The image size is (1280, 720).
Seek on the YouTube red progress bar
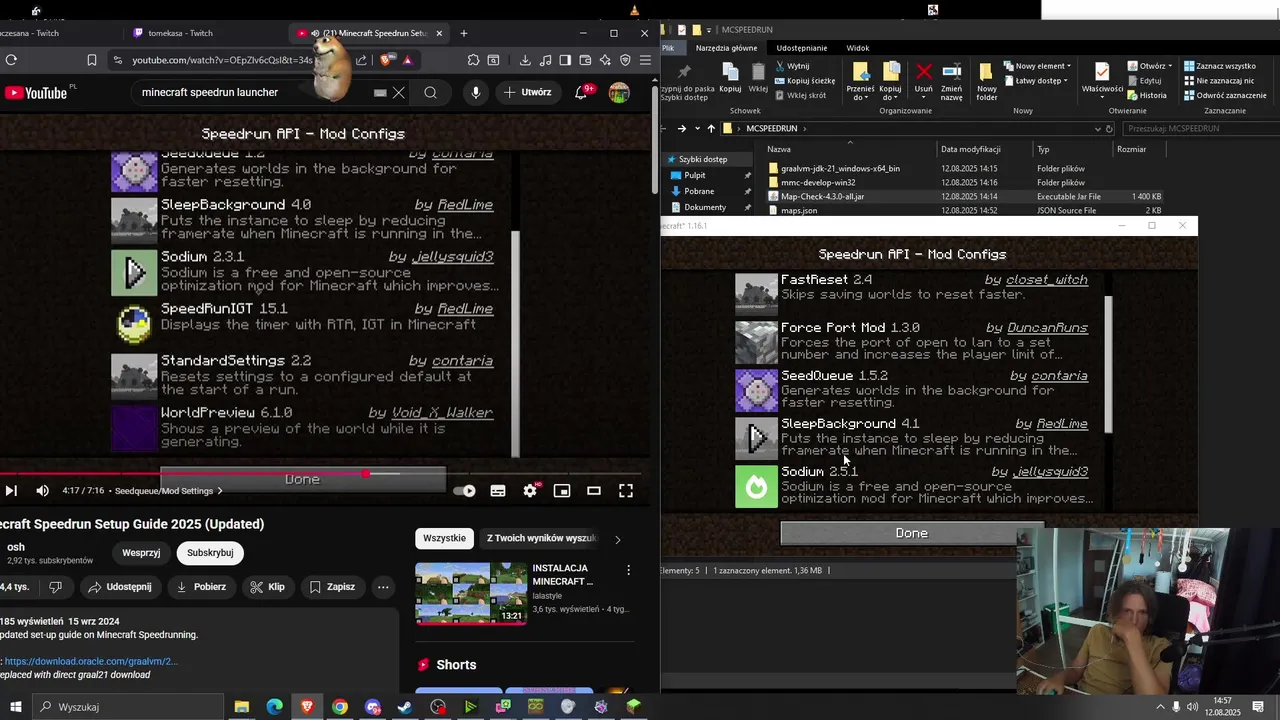click(320, 474)
